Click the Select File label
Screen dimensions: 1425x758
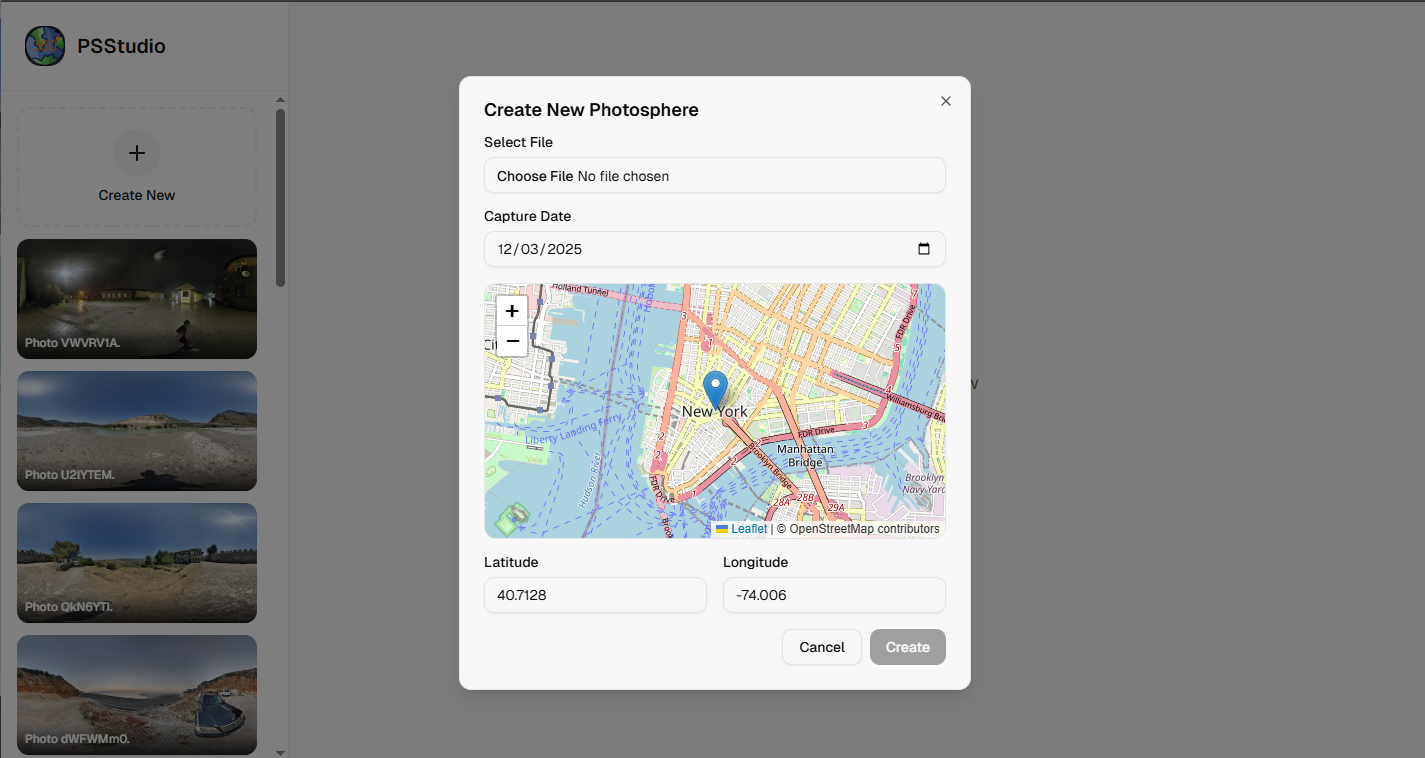518,142
